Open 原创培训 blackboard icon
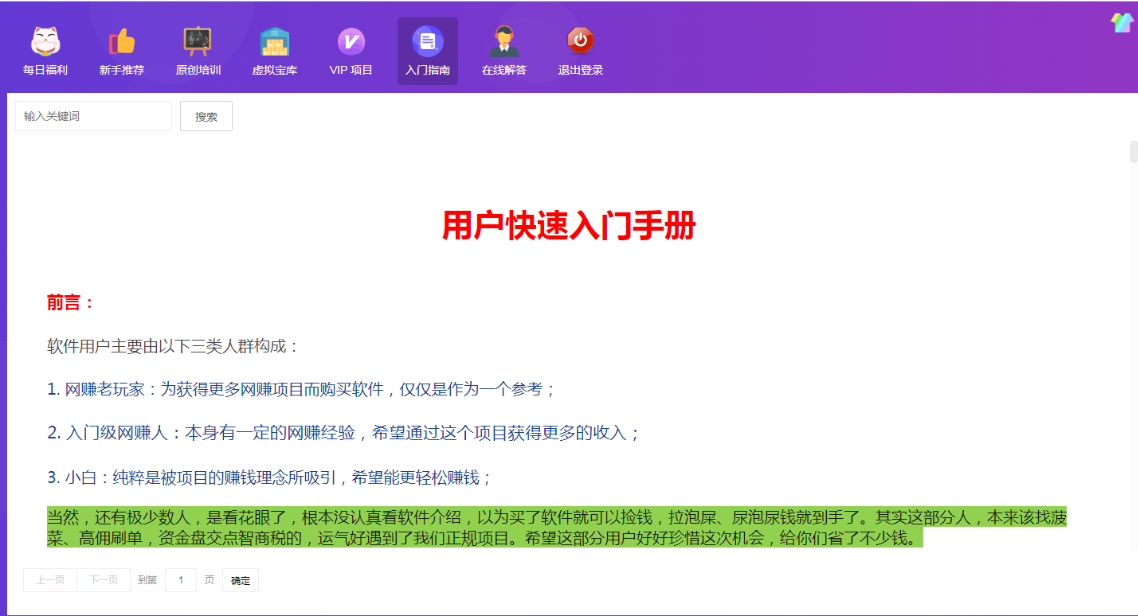1138x616 pixels. coord(198,42)
